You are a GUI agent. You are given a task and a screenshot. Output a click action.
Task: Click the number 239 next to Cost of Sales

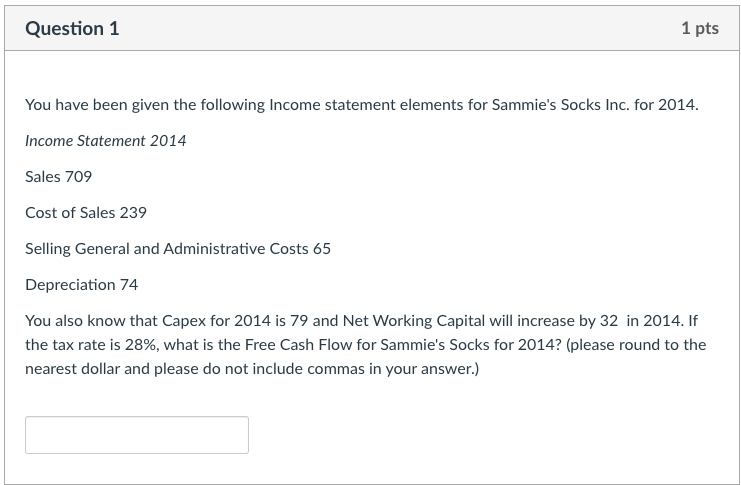133,213
